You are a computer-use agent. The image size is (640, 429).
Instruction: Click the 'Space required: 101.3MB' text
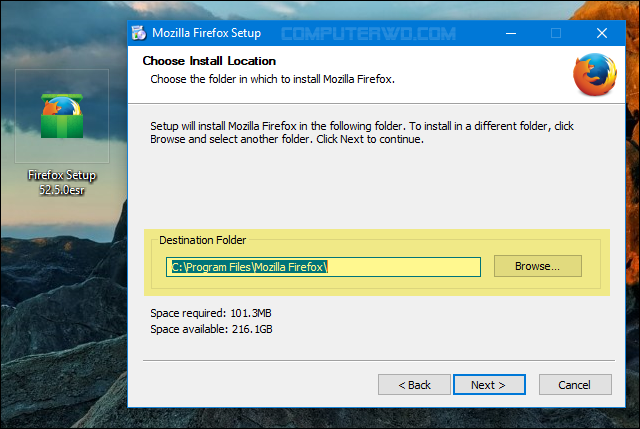pyautogui.click(x=211, y=313)
